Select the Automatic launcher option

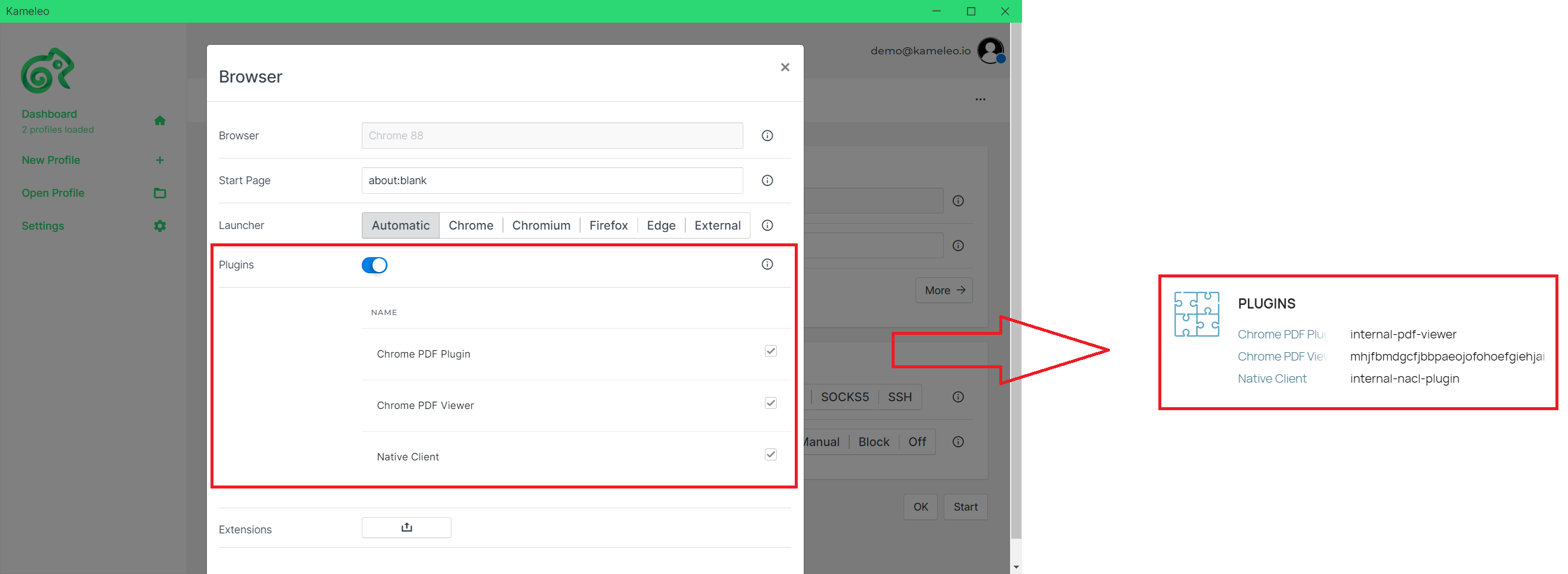[x=401, y=225]
